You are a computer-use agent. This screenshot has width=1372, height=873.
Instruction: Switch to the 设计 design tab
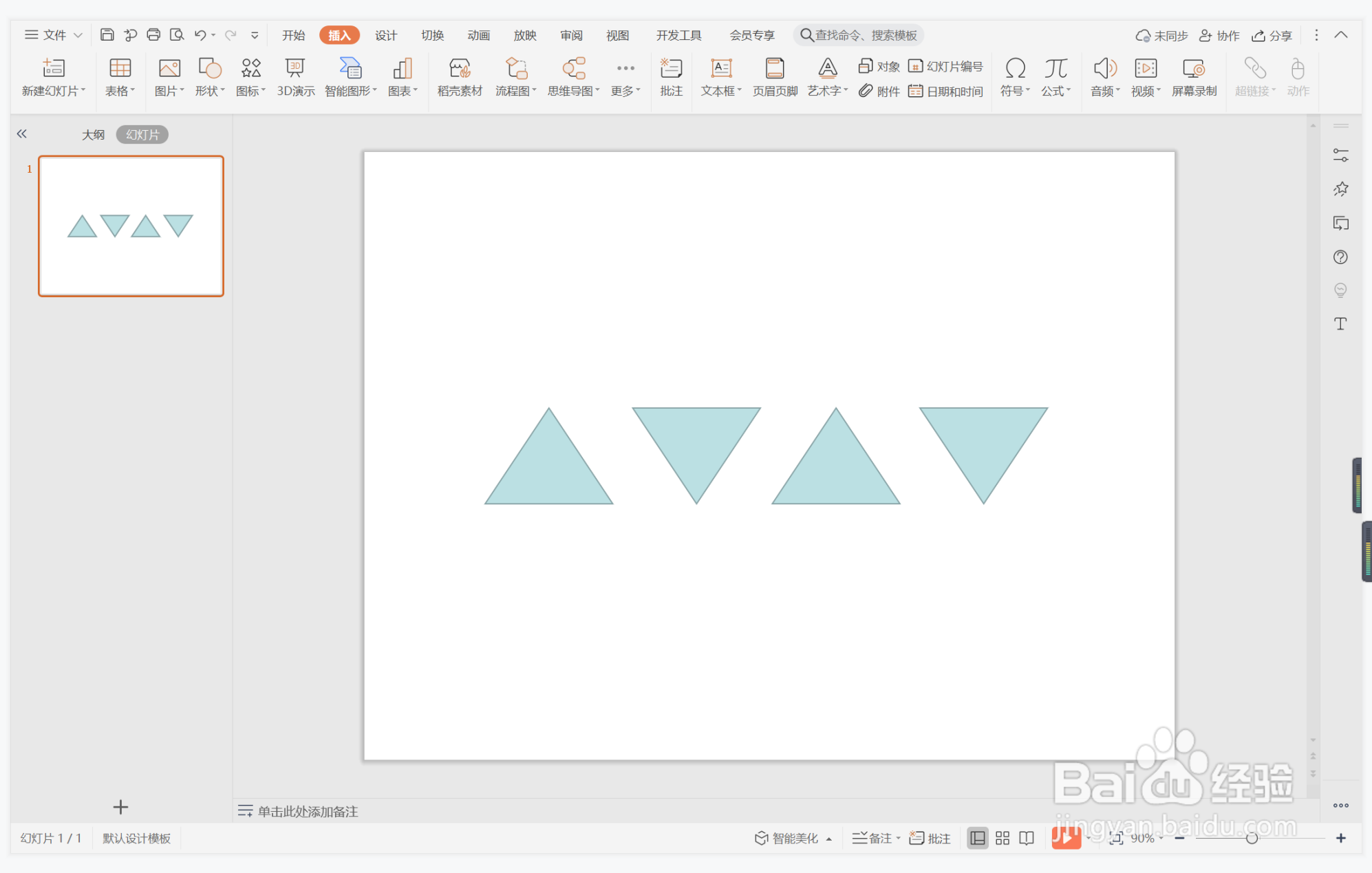pyautogui.click(x=386, y=35)
